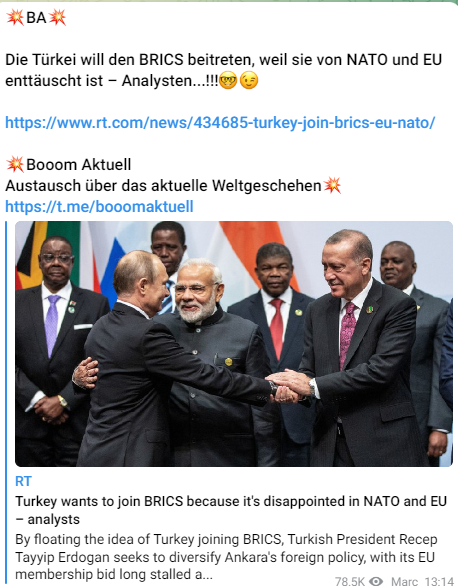Image resolution: width=458 pixels, height=586 pixels.
Task: Click the blue quote bar beside preview
Action: (x=6, y=404)
